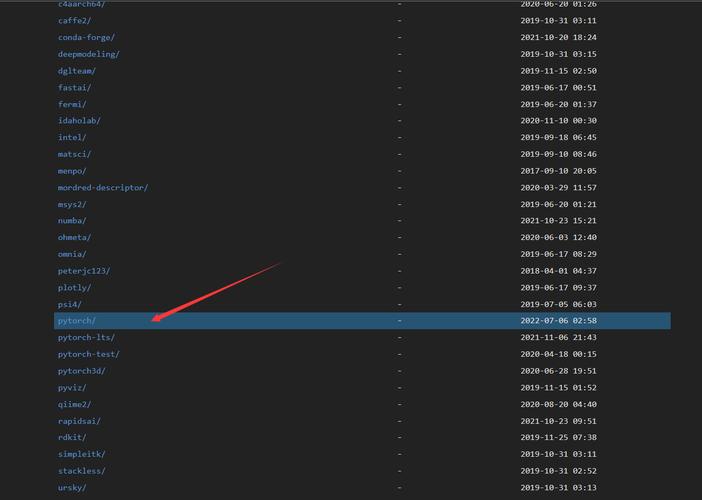Open the caffe2/ directory link
The height and width of the screenshot is (500, 702).
pos(74,21)
